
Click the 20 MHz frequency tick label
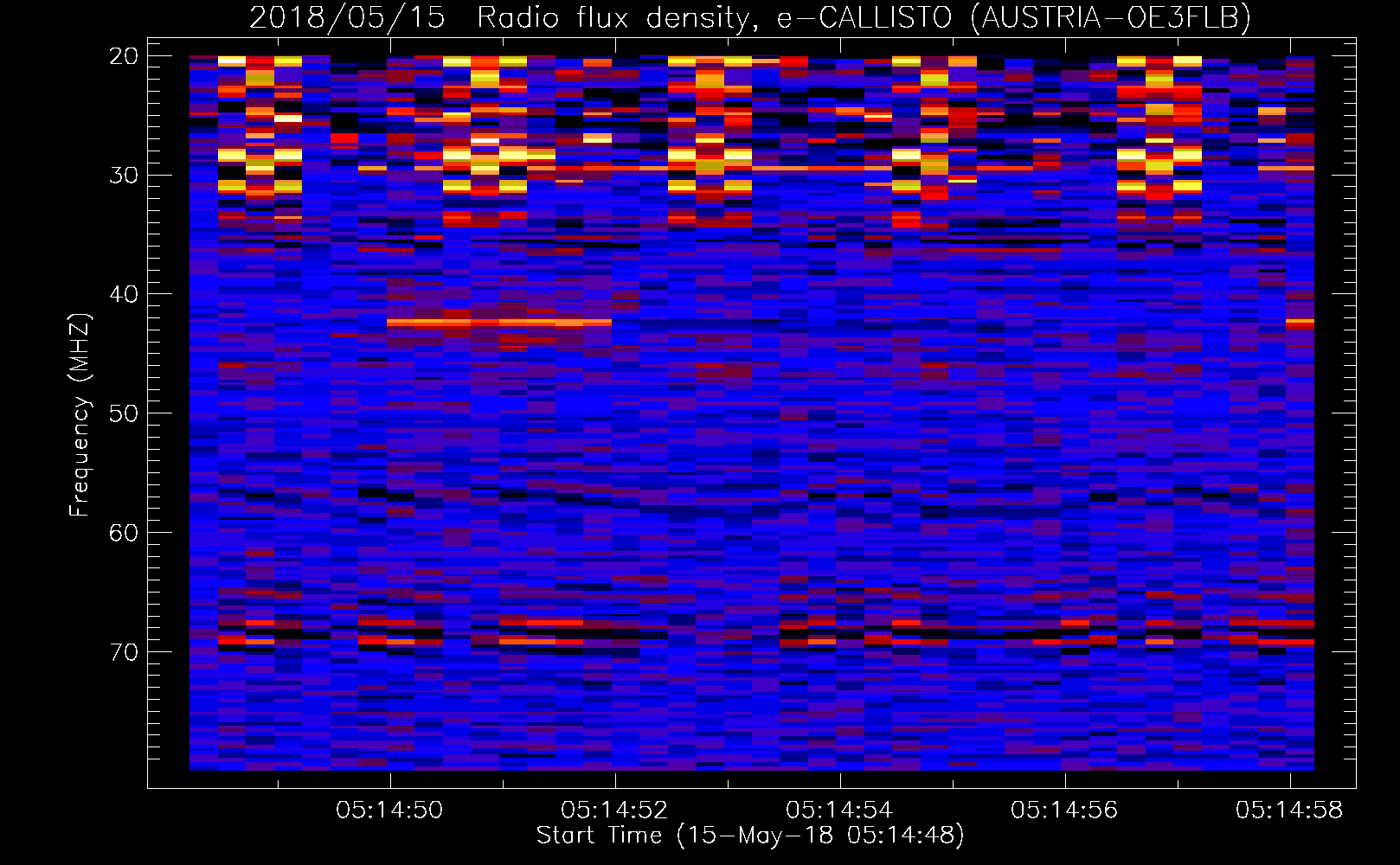pyautogui.click(x=125, y=56)
